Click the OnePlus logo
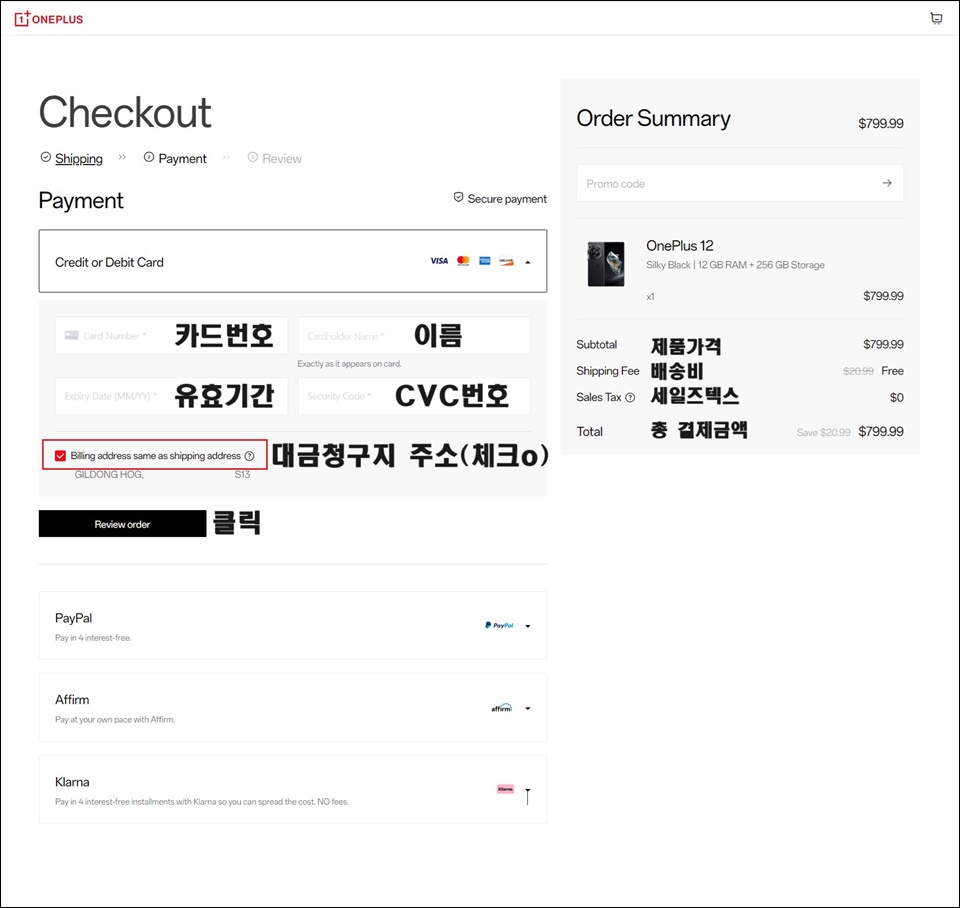This screenshot has height=908, width=960. click(48, 19)
